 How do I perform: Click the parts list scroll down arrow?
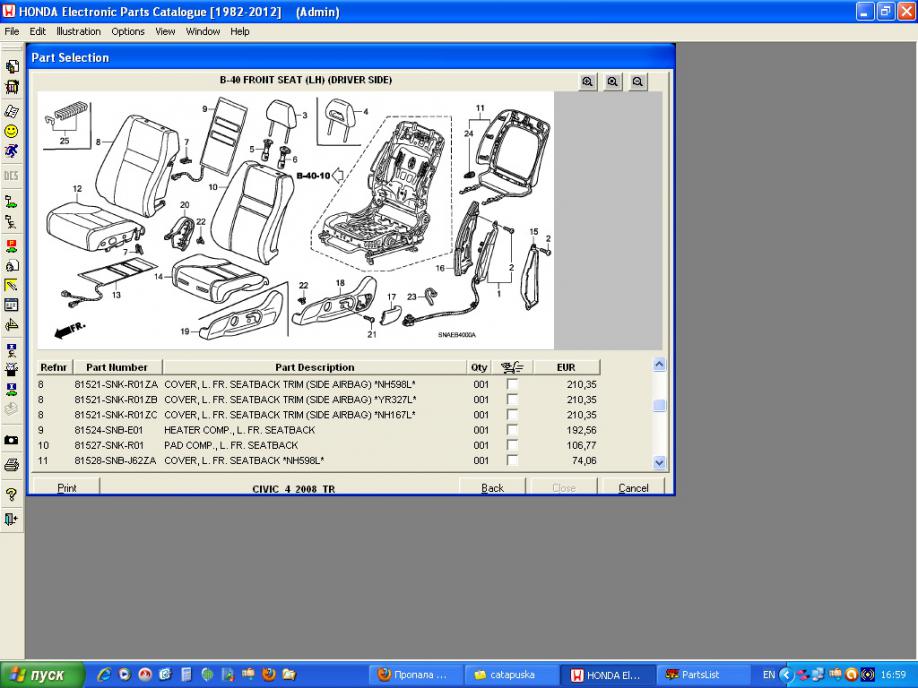[659, 463]
